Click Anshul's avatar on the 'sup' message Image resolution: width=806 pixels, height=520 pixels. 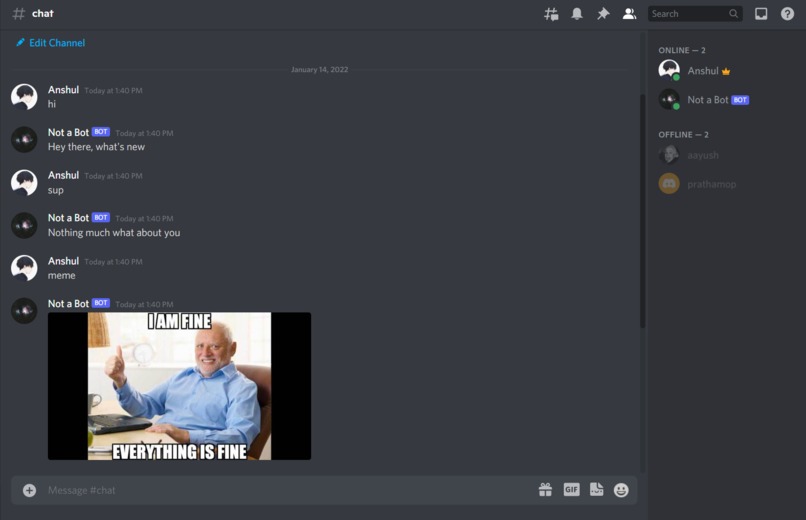click(24, 182)
